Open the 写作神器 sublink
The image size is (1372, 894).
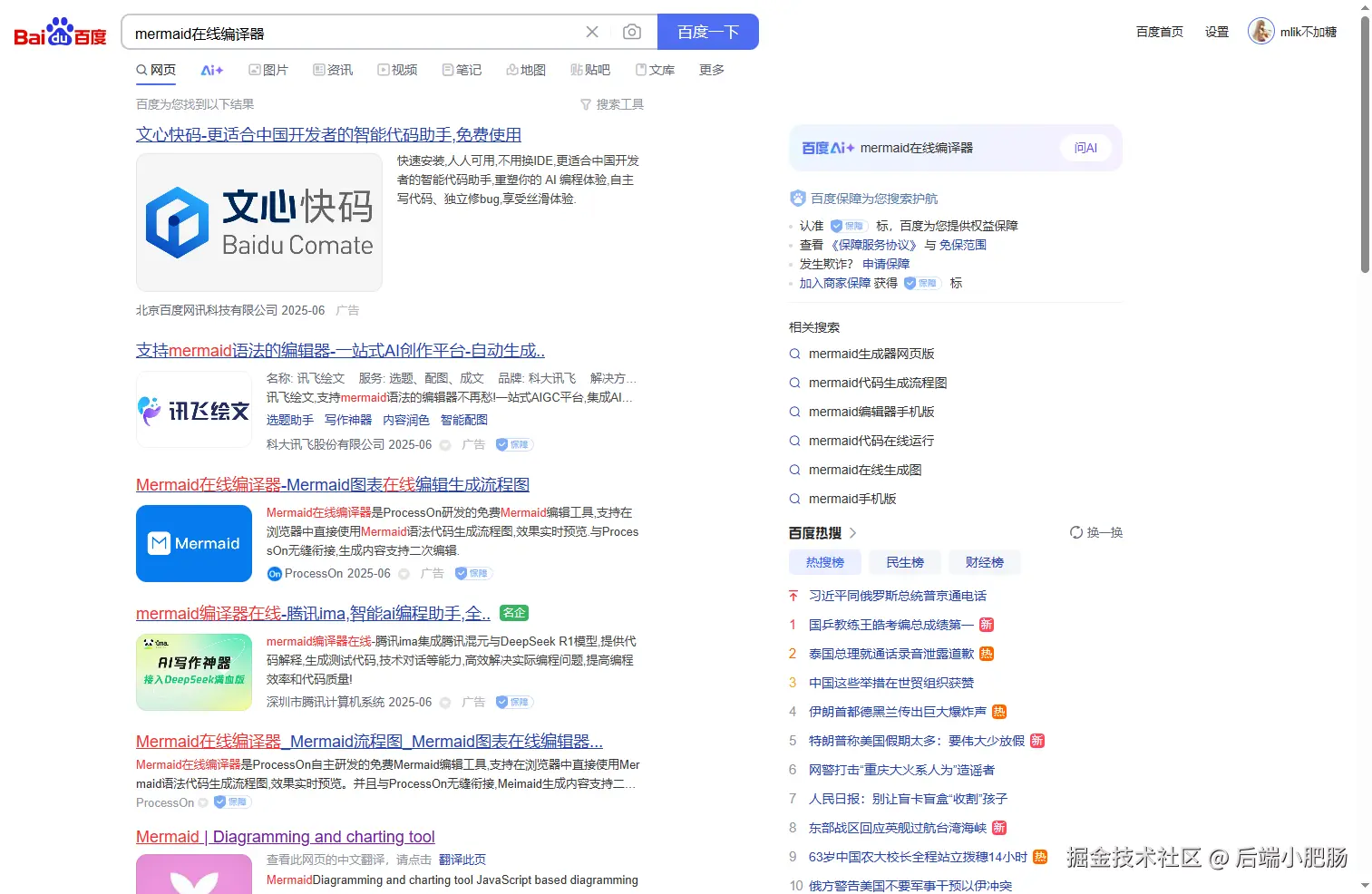click(x=348, y=420)
